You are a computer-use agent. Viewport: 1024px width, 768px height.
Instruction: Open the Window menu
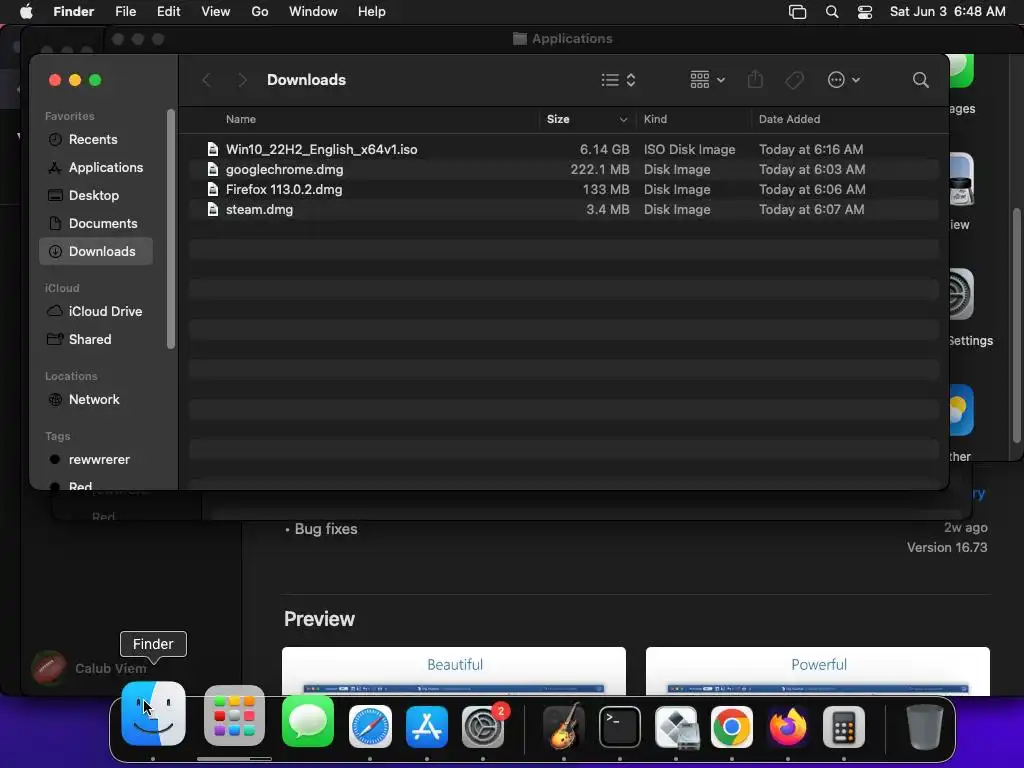[313, 12]
